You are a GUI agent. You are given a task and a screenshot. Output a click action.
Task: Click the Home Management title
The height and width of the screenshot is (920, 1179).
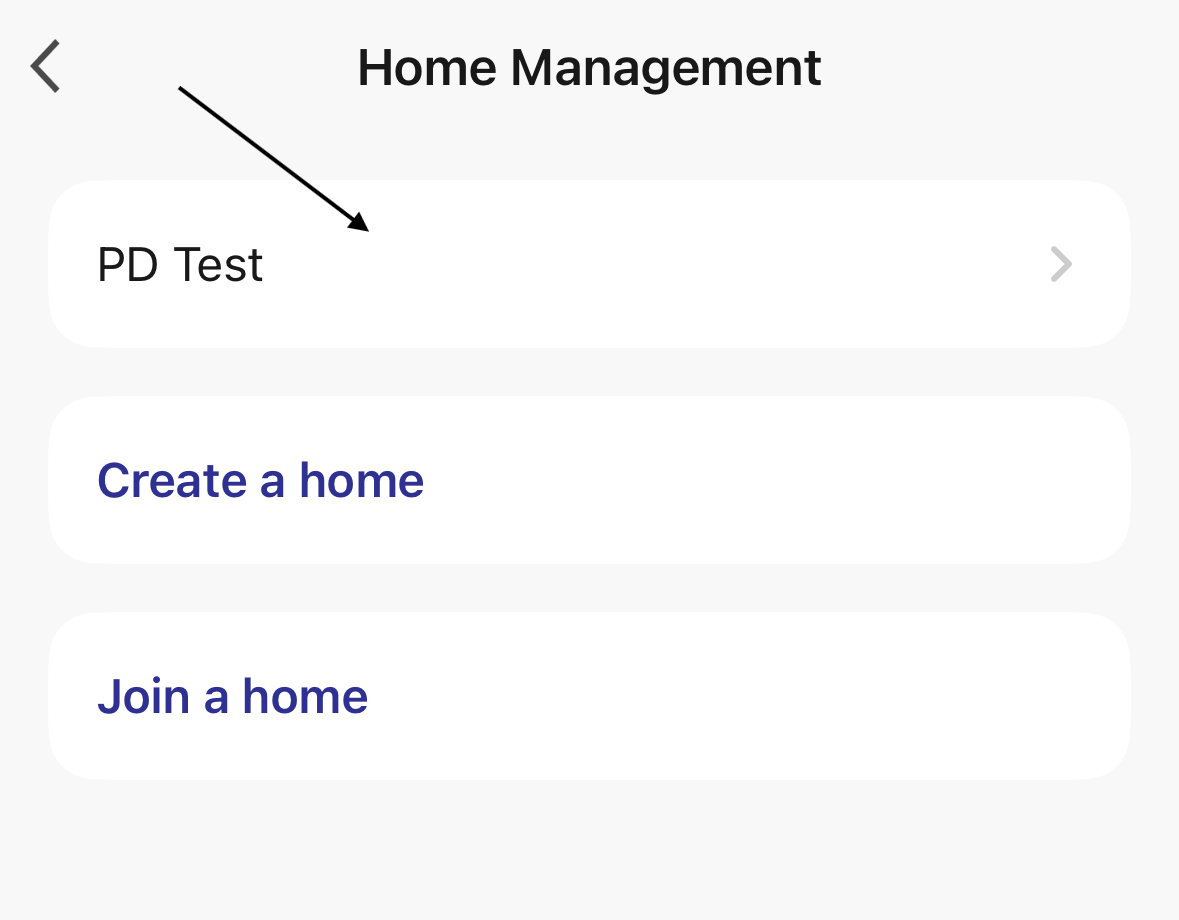pyautogui.click(x=589, y=68)
